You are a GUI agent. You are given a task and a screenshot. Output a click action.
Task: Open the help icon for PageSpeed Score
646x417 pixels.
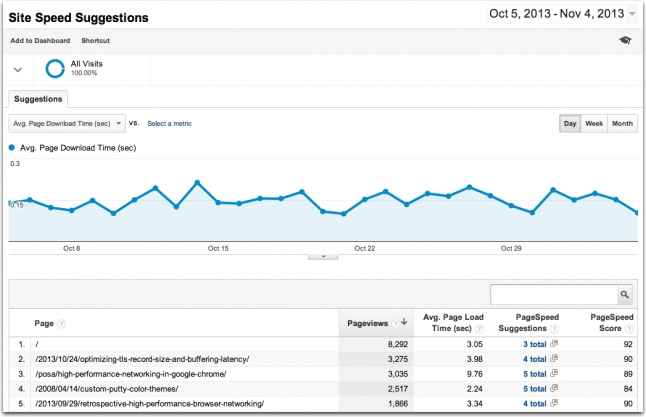tap(629, 329)
